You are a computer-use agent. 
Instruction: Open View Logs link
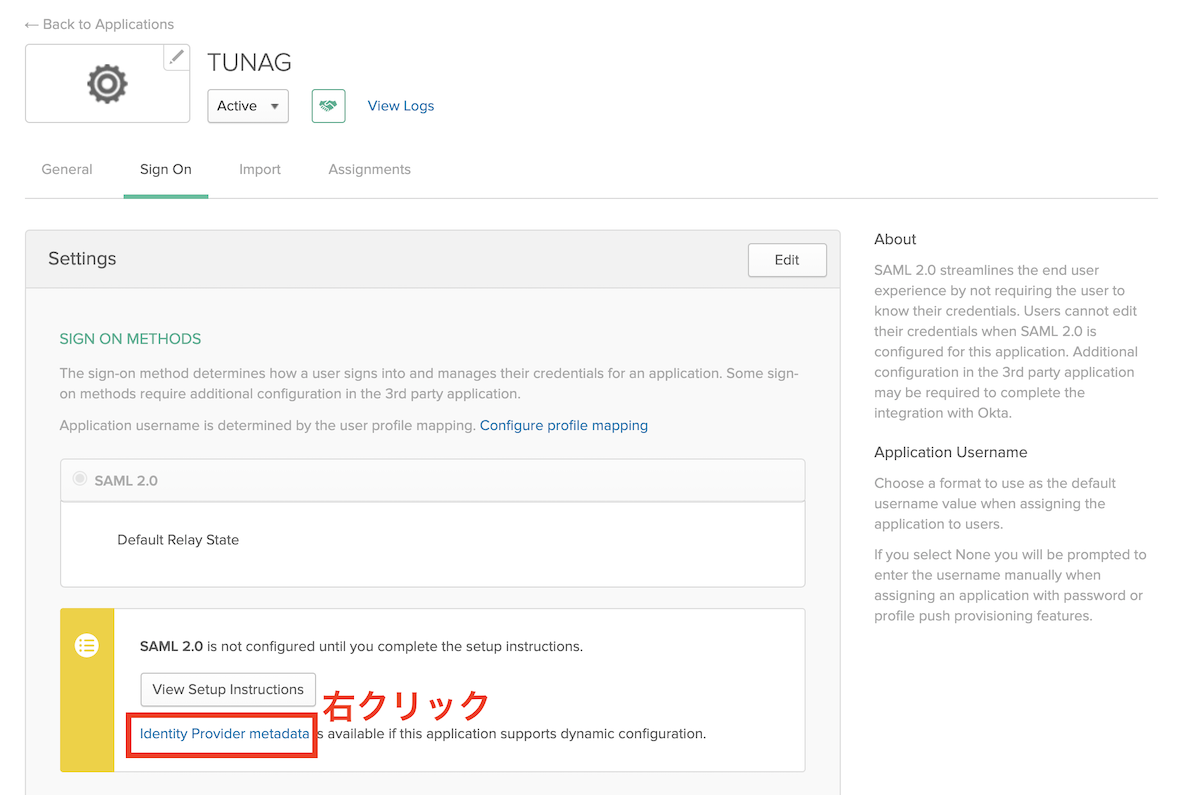[x=401, y=106]
